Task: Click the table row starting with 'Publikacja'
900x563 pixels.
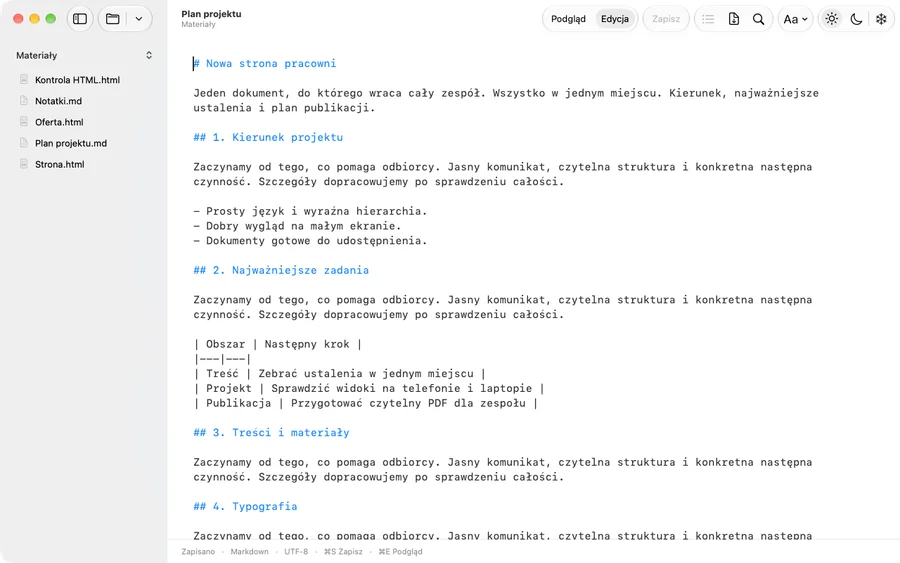Action: pos(366,403)
